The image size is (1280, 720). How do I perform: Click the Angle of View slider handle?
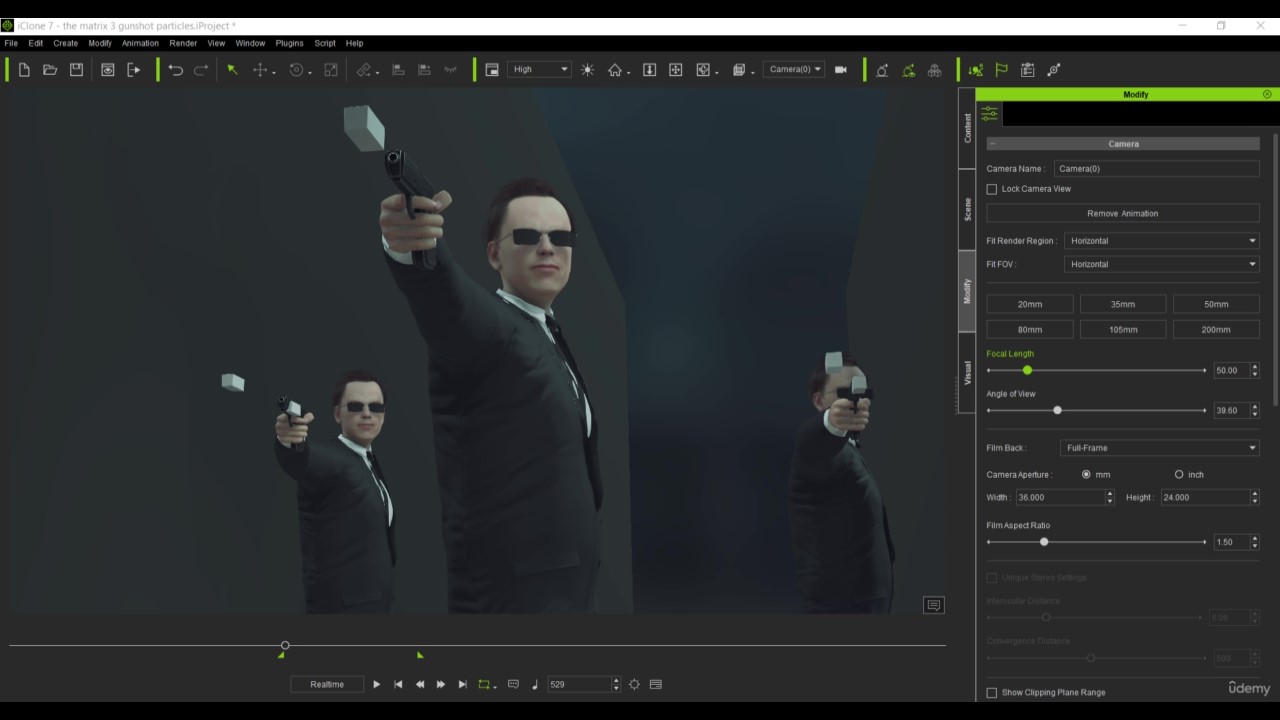tap(1057, 410)
